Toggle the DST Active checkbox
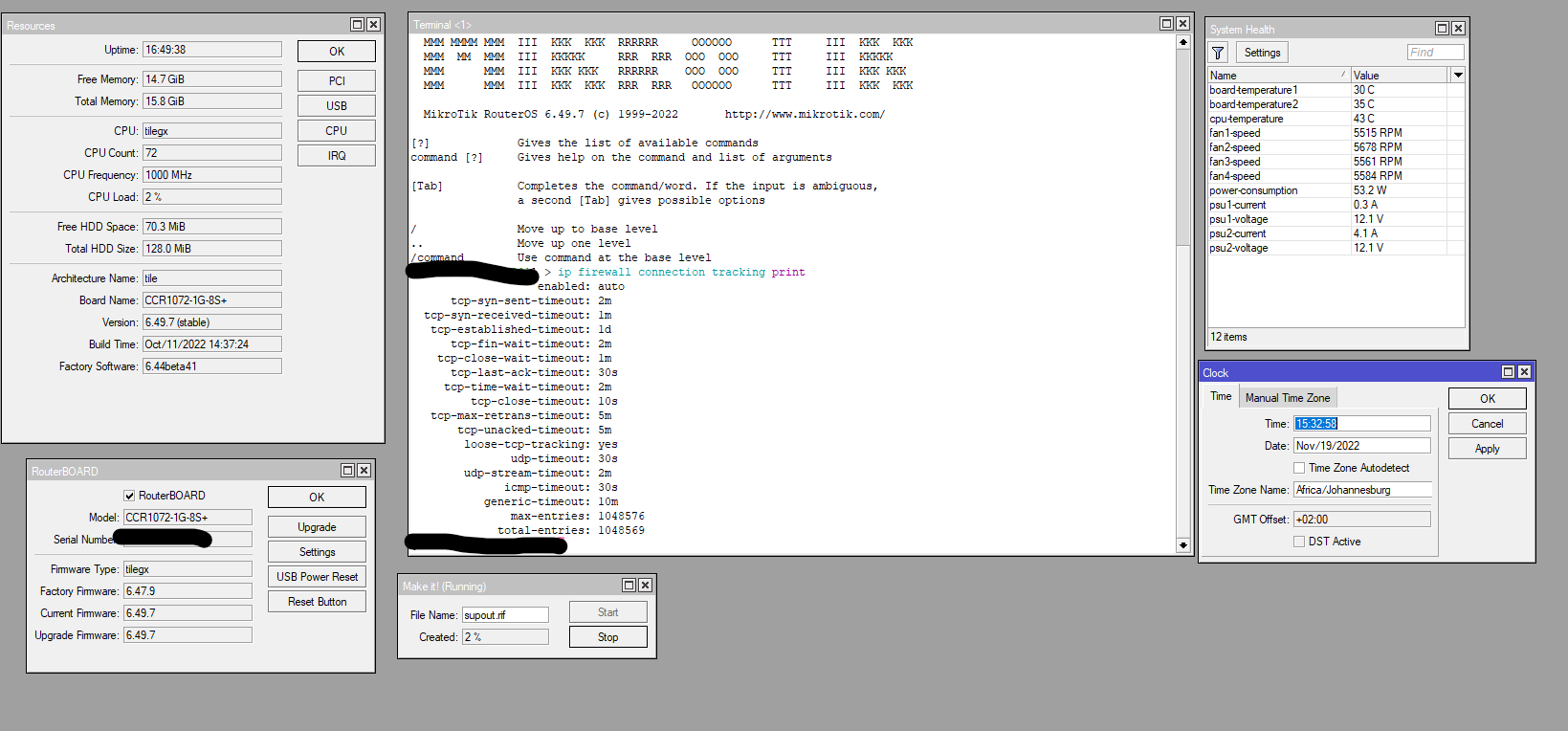This screenshot has width=1568, height=731. [x=1299, y=542]
